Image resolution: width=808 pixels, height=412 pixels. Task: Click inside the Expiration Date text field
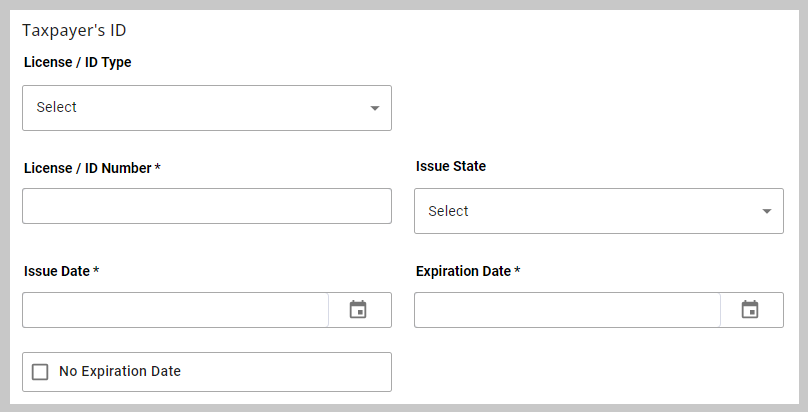click(x=567, y=310)
